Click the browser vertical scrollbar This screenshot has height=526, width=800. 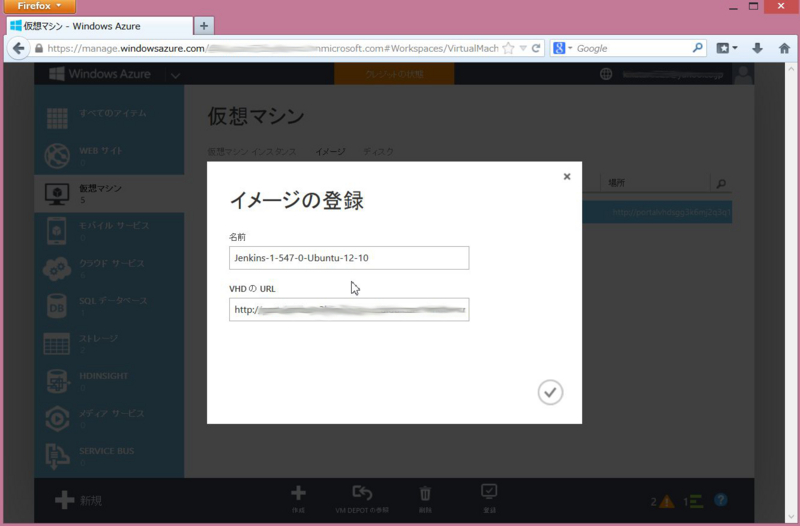[791, 291]
